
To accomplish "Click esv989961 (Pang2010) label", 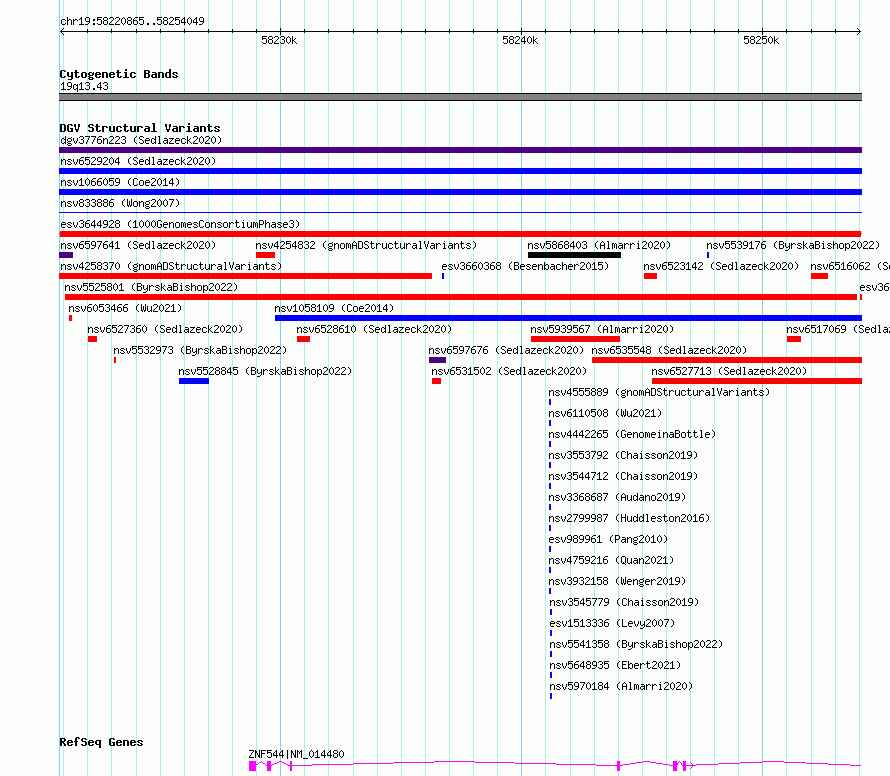I will click(x=608, y=539).
